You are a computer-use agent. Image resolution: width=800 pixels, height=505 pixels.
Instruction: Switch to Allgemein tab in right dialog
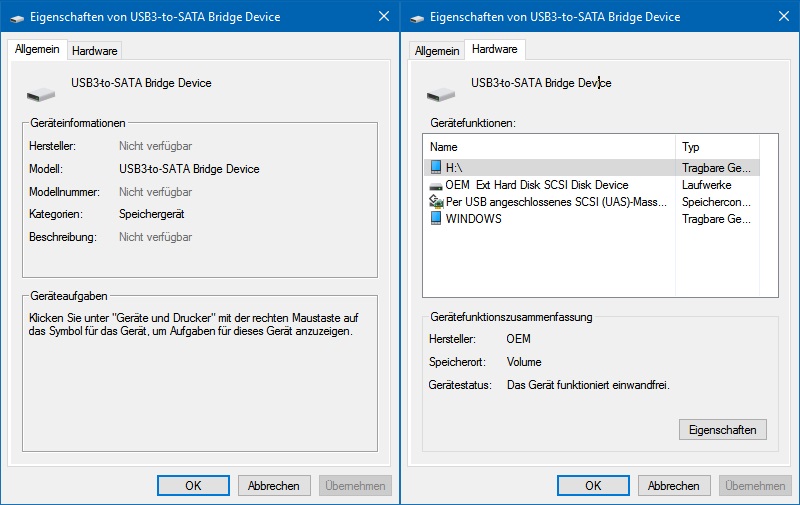pyautogui.click(x=437, y=51)
